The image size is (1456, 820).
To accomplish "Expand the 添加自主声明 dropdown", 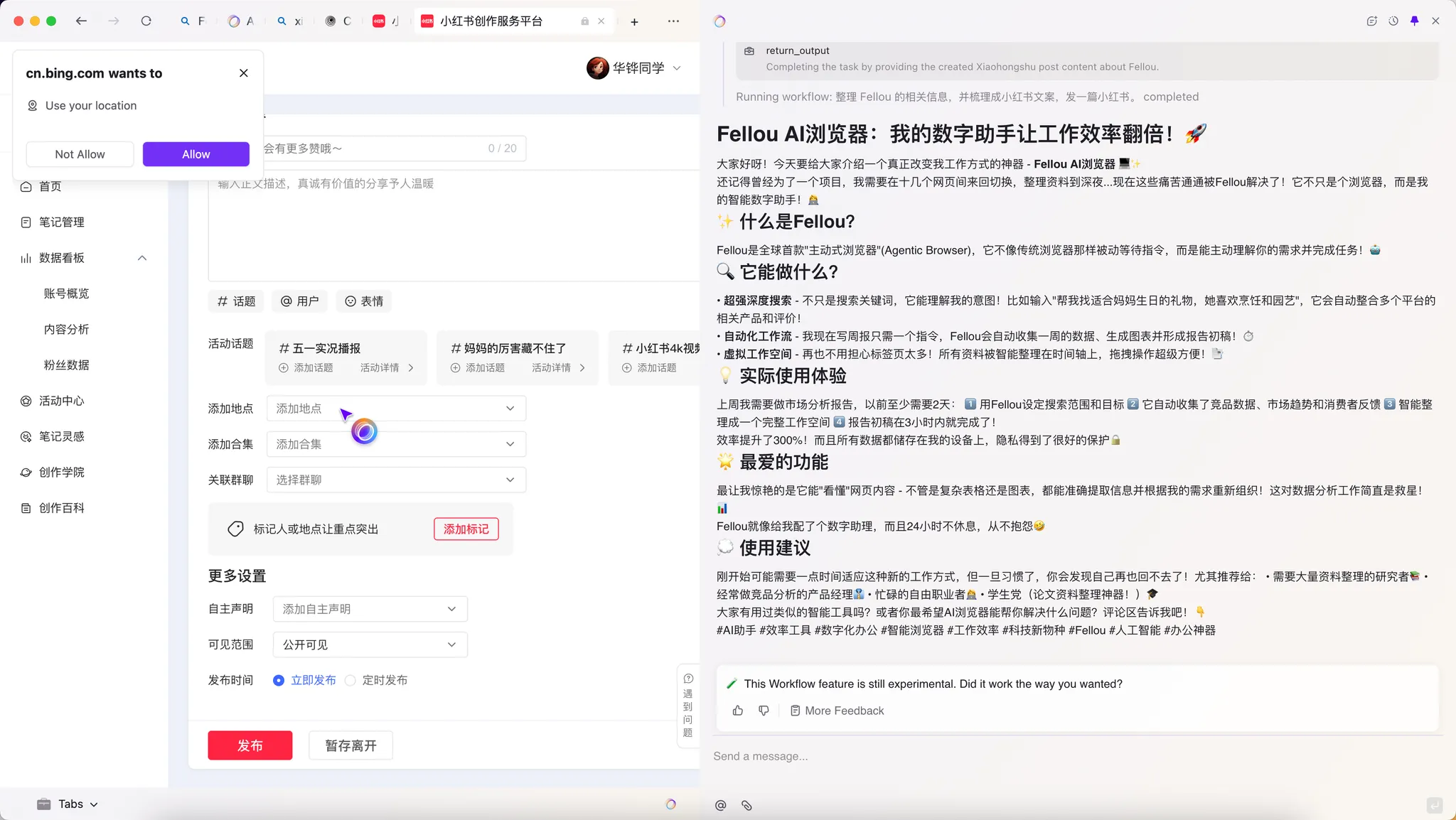I will coord(370,609).
